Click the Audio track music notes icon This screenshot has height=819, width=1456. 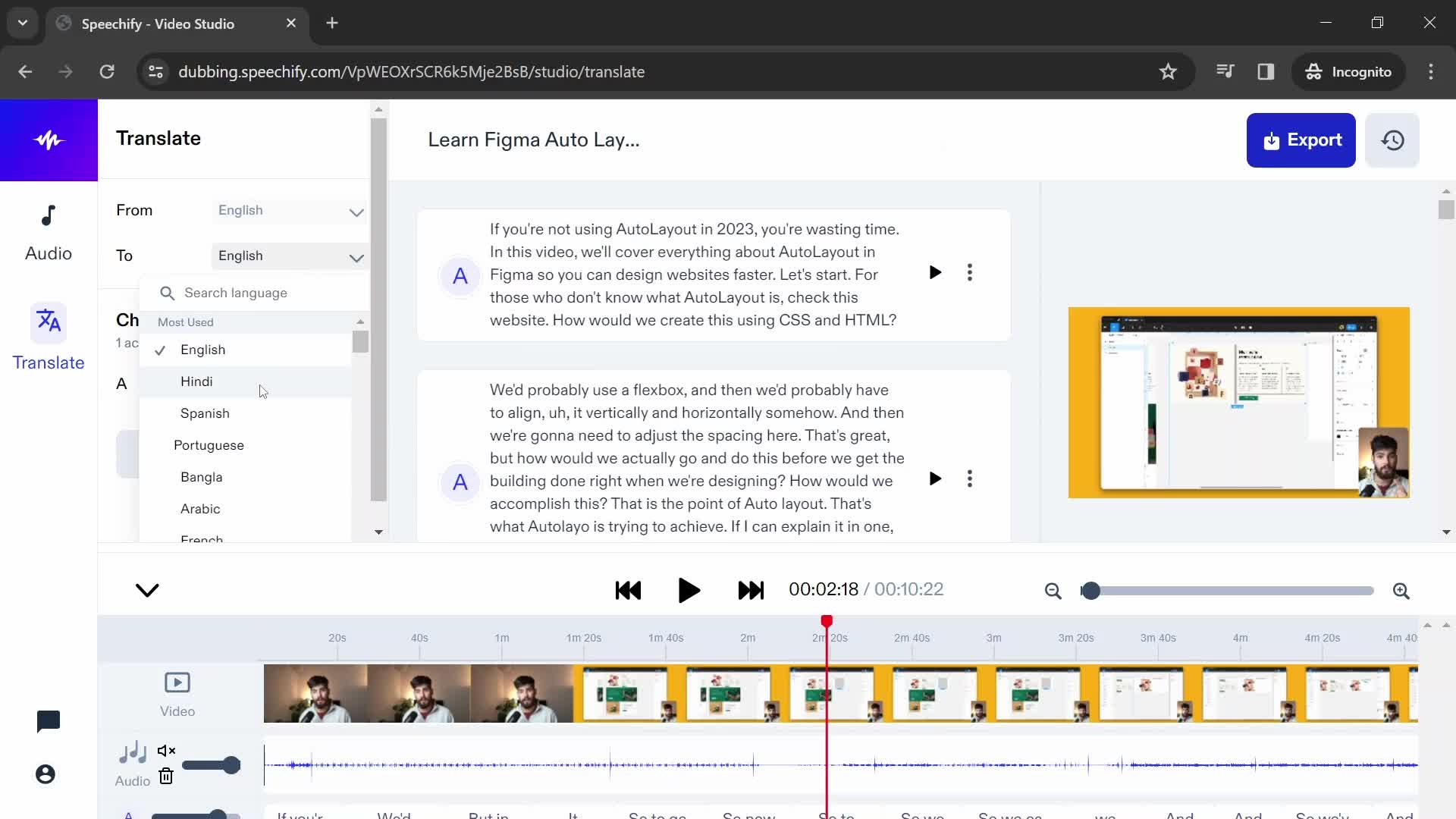coord(133,752)
